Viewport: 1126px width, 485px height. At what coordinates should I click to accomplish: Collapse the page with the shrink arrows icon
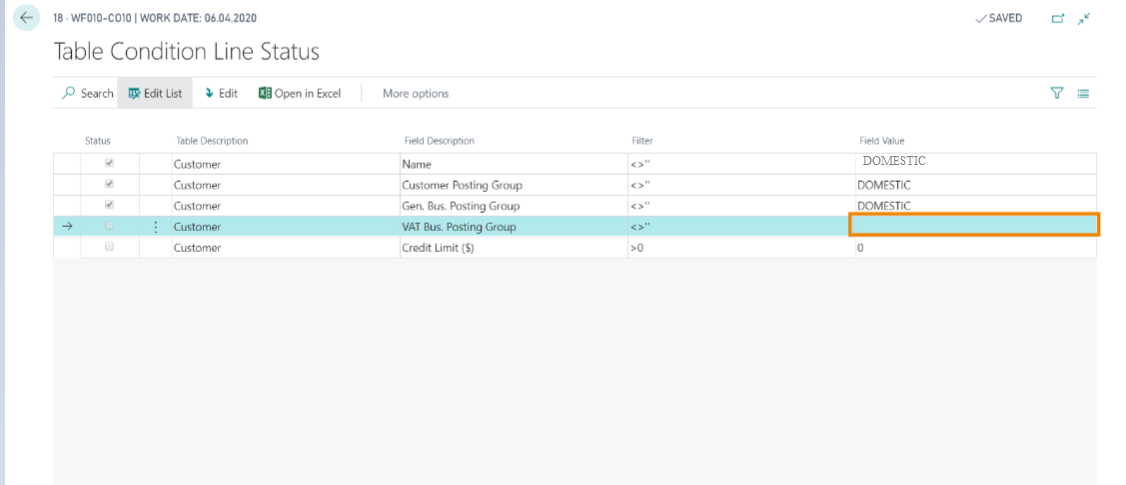[1083, 18]
